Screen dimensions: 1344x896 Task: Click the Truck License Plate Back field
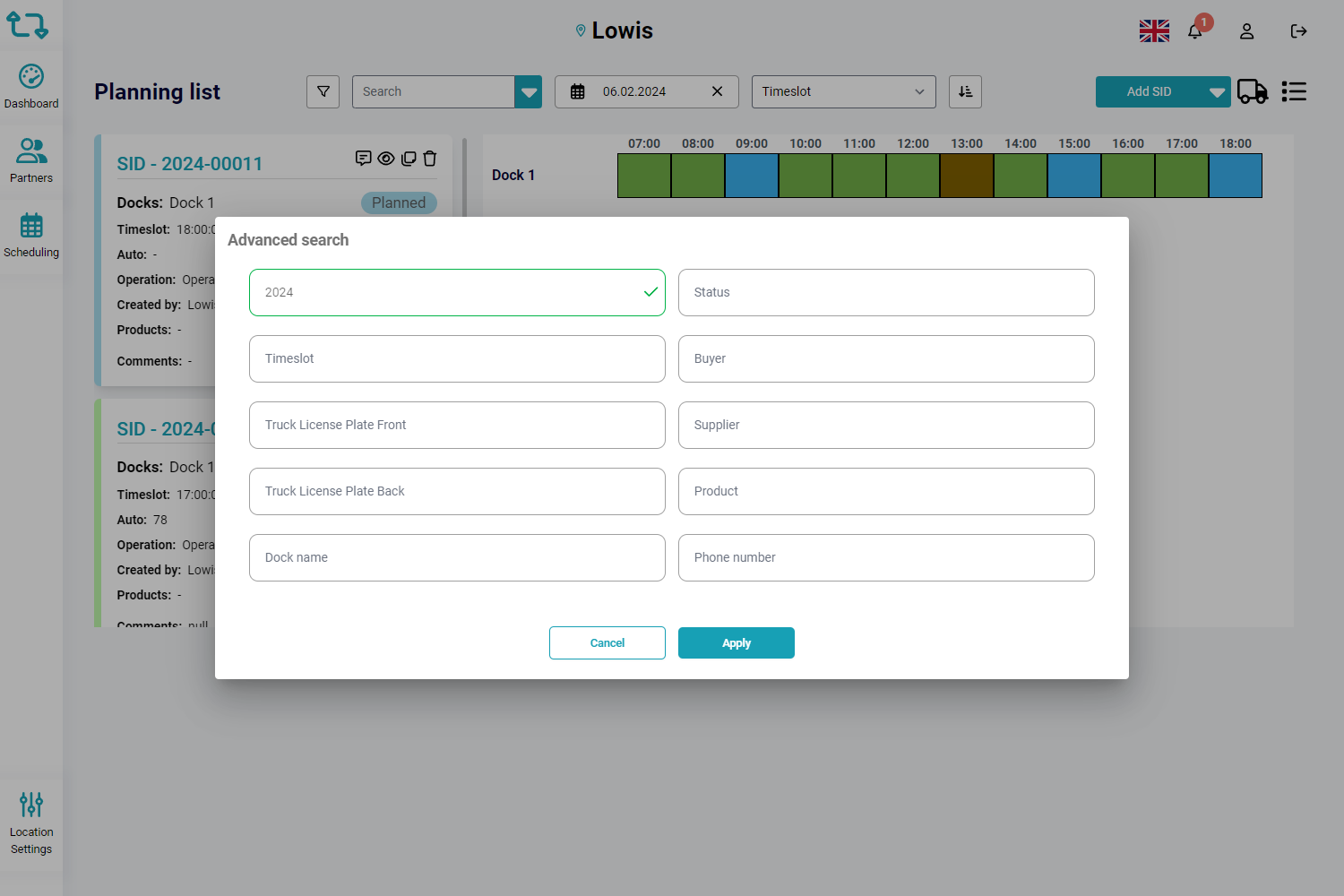point(457,491)
